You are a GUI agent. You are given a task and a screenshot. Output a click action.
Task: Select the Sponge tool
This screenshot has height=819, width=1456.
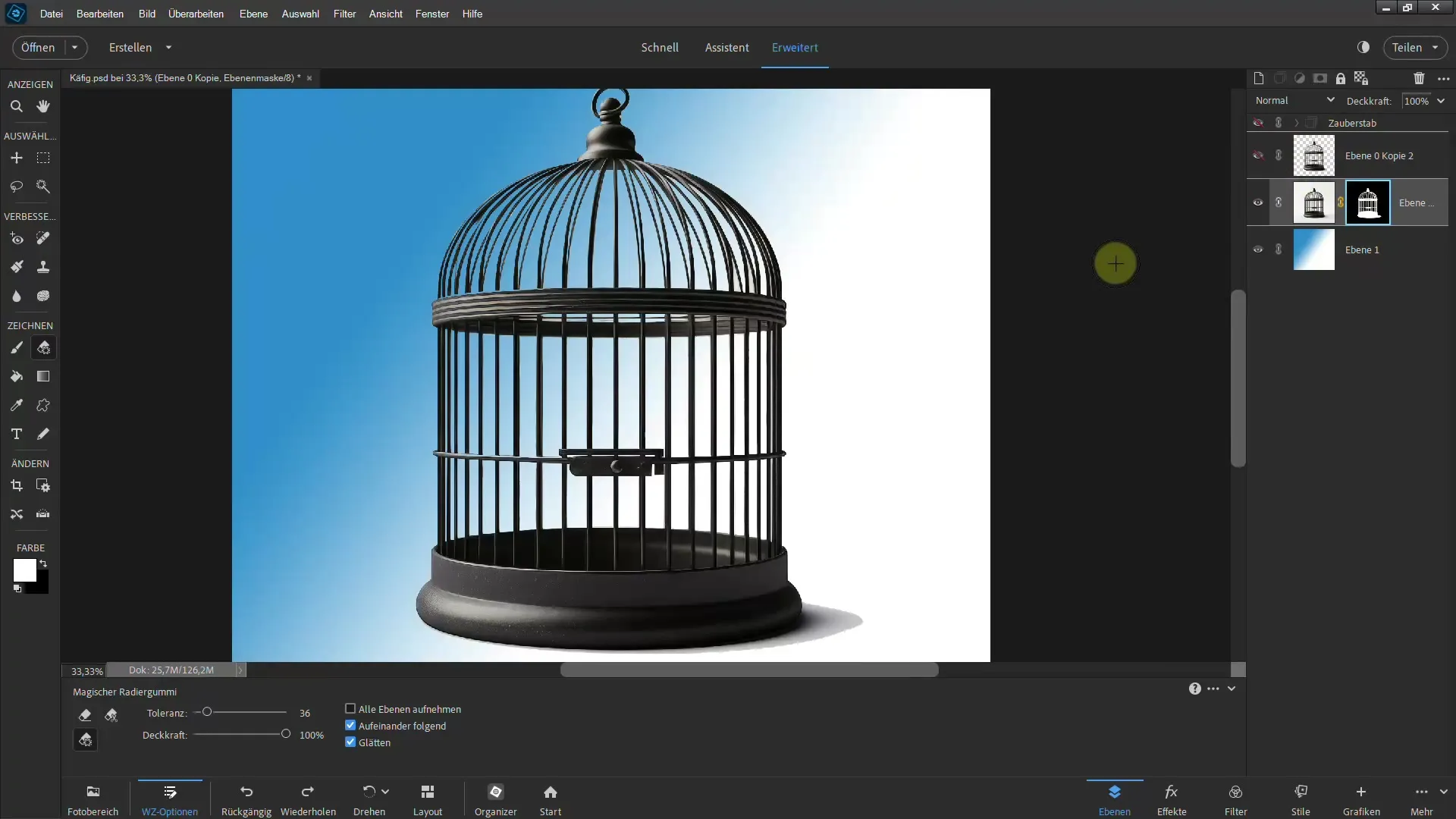(43, 296)
